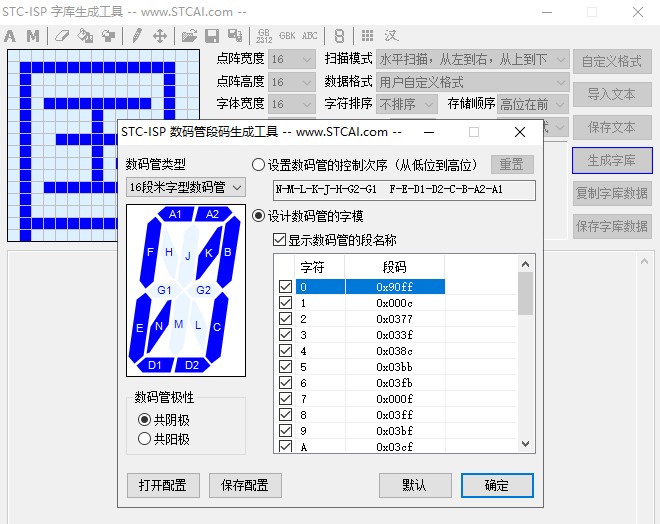Select 共阴极 polarity radio button

144,420
